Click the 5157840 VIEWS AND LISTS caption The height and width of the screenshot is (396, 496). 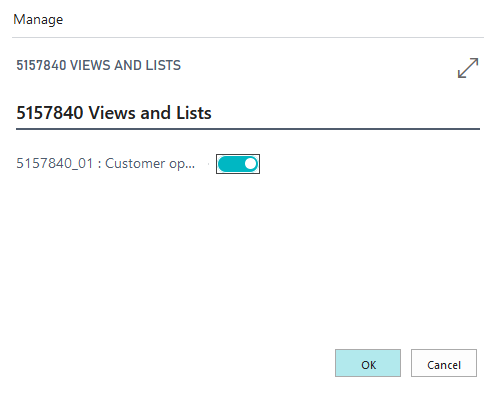[x=99, y=65]
